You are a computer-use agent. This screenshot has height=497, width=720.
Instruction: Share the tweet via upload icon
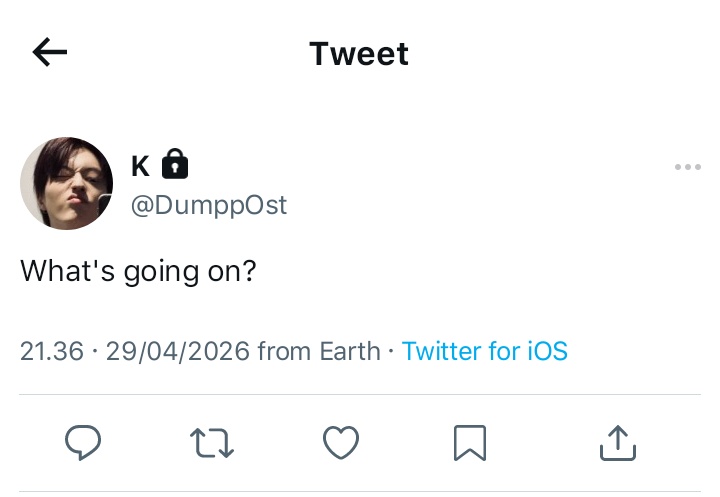coord(618,443)
